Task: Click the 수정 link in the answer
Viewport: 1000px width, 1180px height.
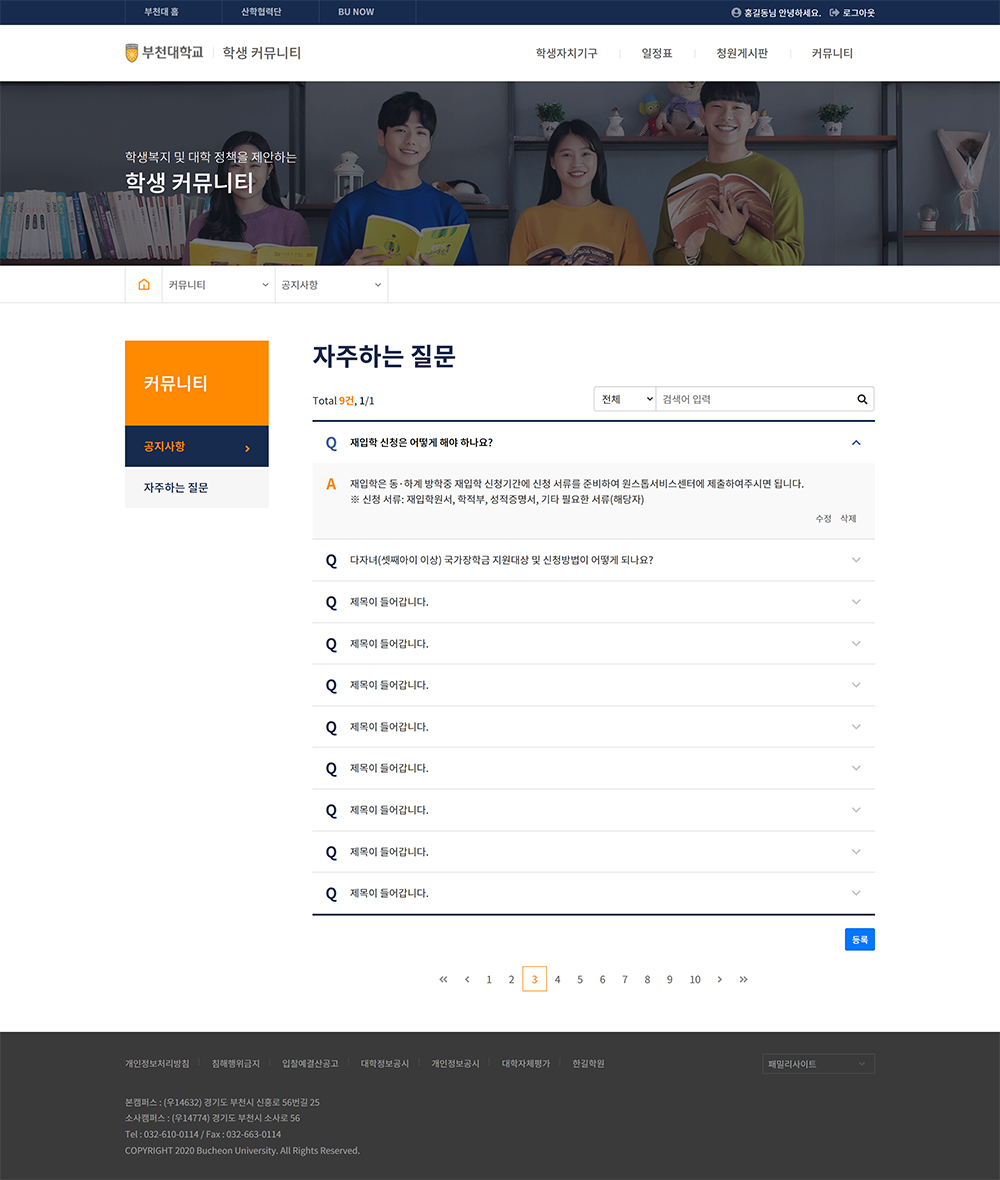Action: tap(823, 519)
